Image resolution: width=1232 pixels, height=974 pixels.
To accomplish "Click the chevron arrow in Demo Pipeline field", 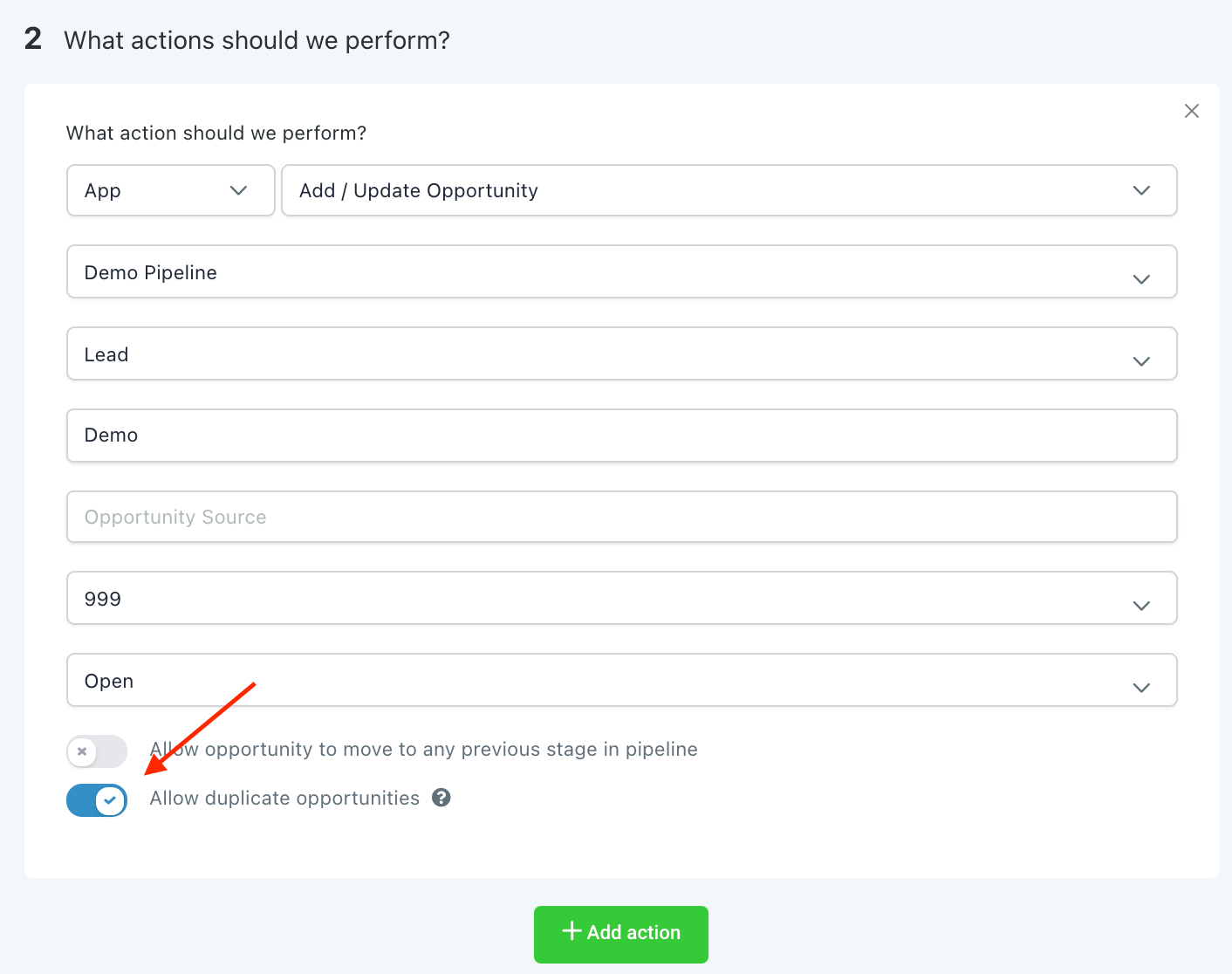I will 1141,279.
